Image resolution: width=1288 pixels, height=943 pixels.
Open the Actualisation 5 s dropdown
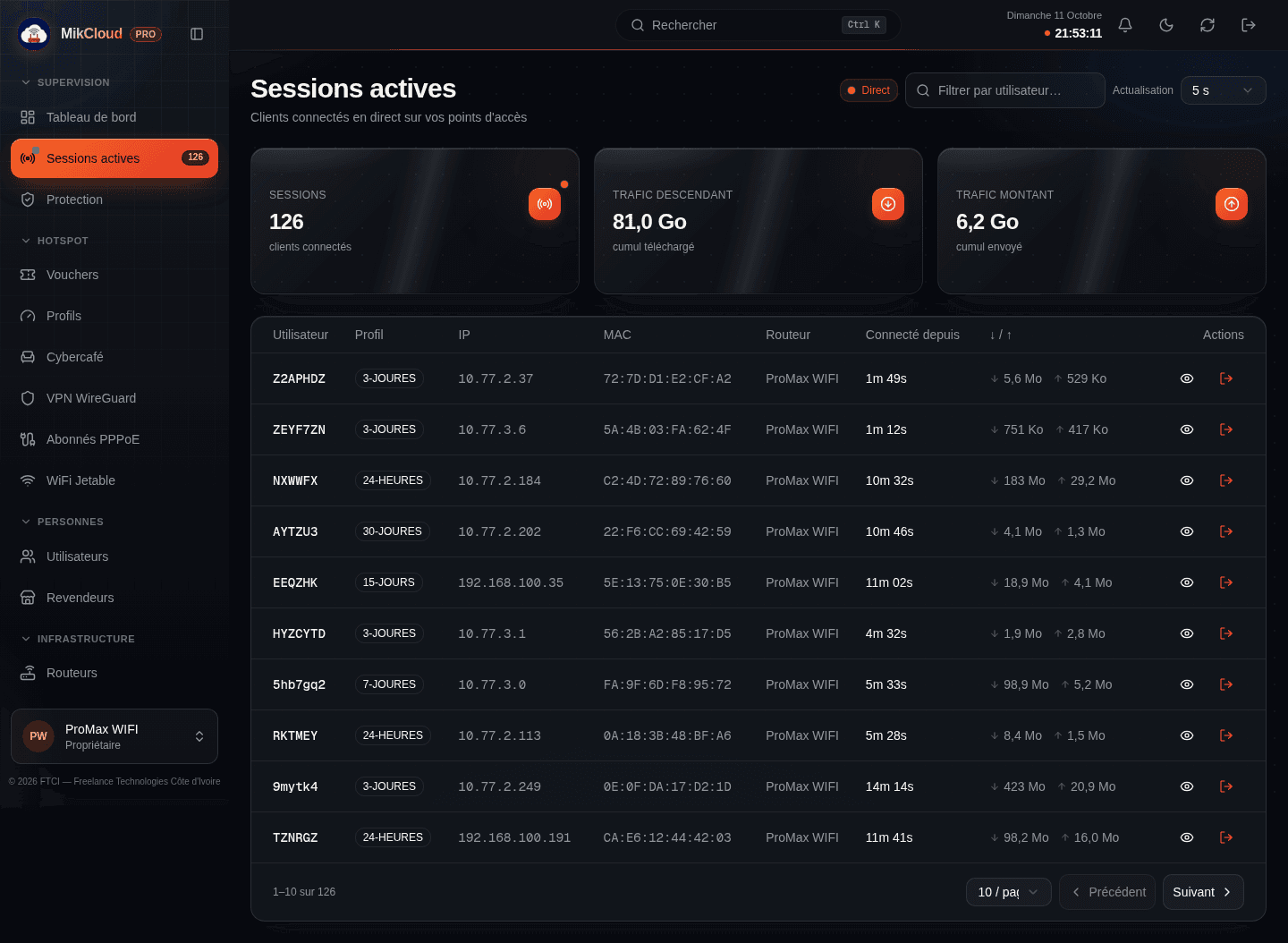1223,90
